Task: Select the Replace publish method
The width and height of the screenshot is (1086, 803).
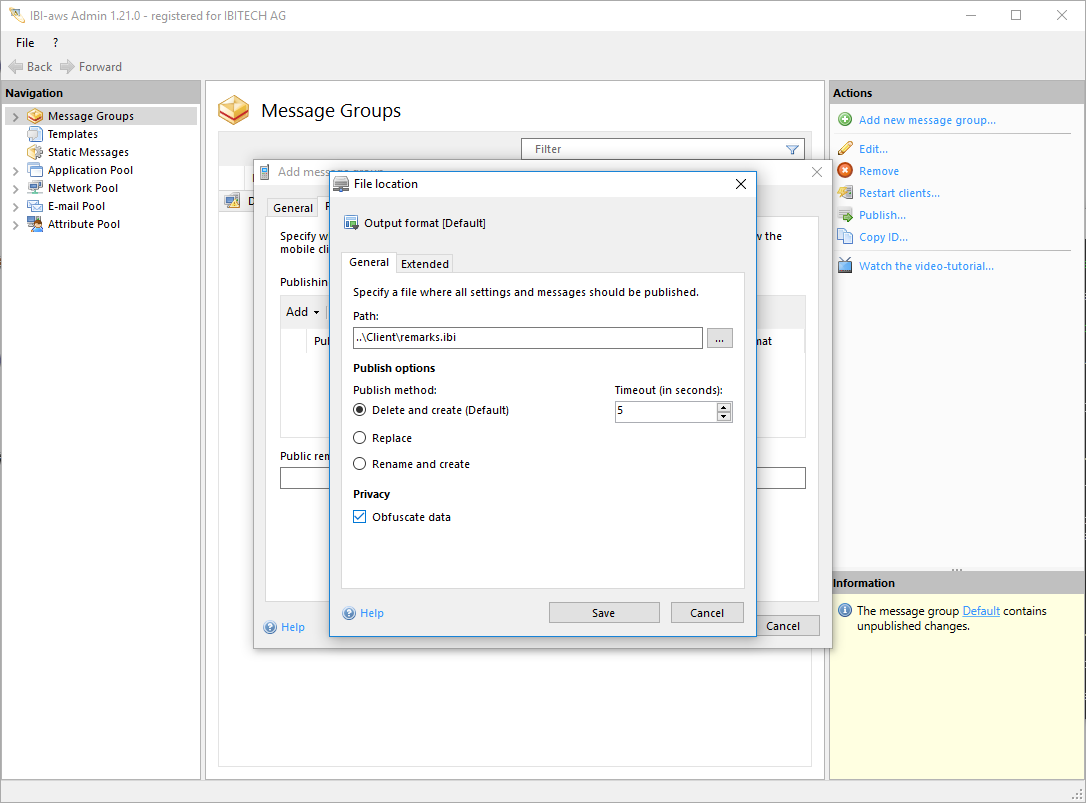Action: (x=360, y=438)
